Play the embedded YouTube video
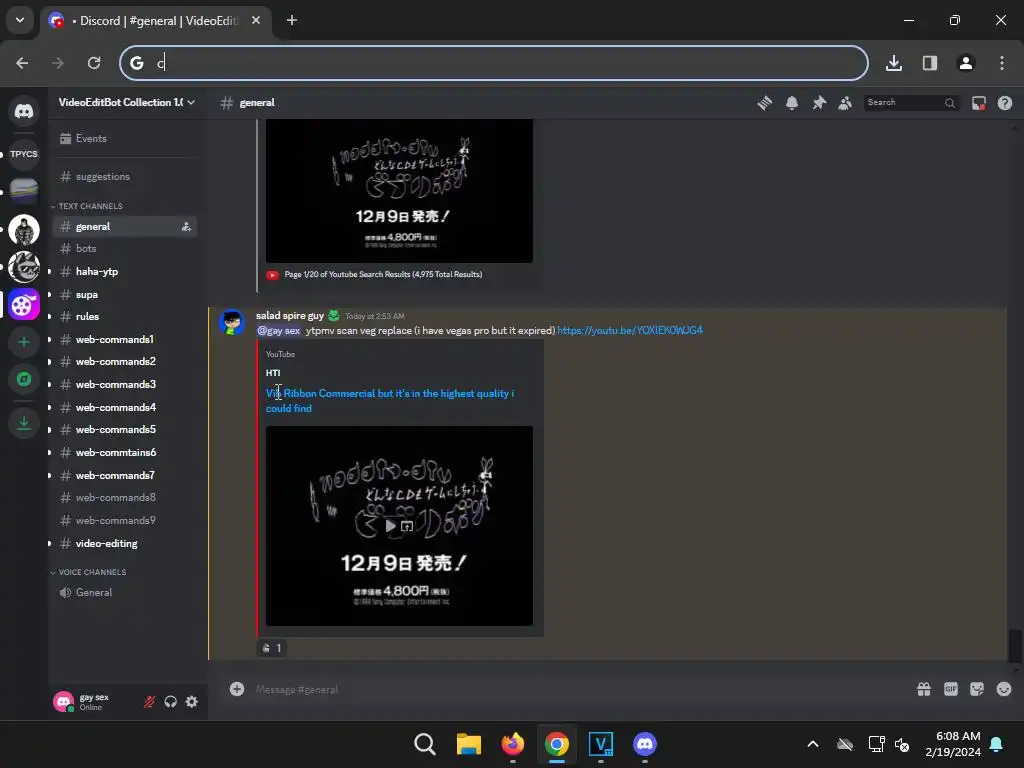Image resolution: width=1024 pixels, height=768 pixels. 391,526
